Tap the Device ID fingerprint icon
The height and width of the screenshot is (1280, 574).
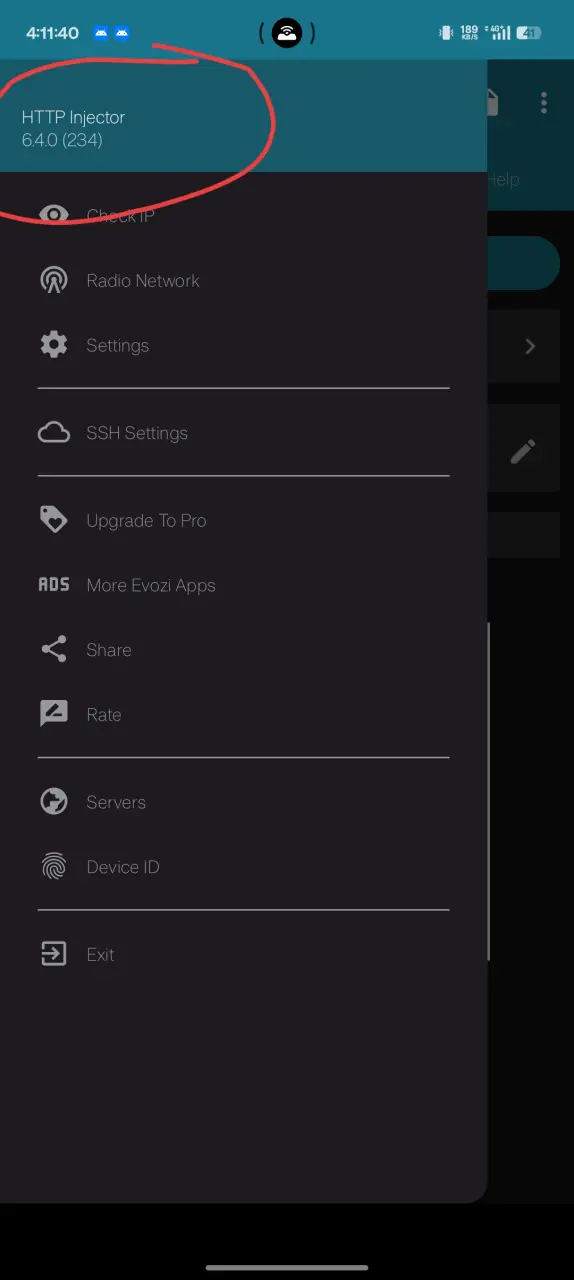point(54,867)
